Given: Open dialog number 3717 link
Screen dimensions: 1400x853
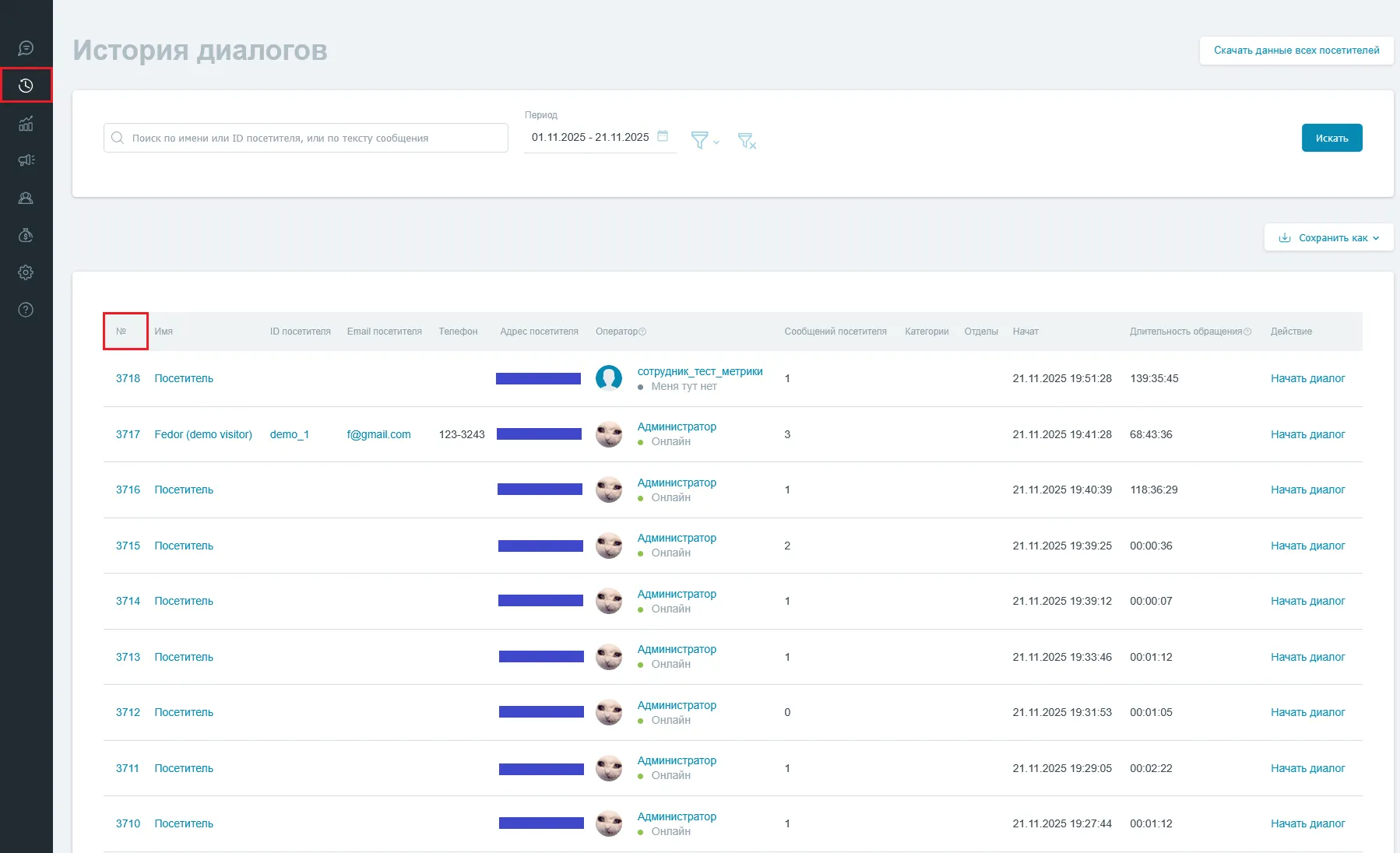Looking at the screenshot, I should click(x=128, y=434).
